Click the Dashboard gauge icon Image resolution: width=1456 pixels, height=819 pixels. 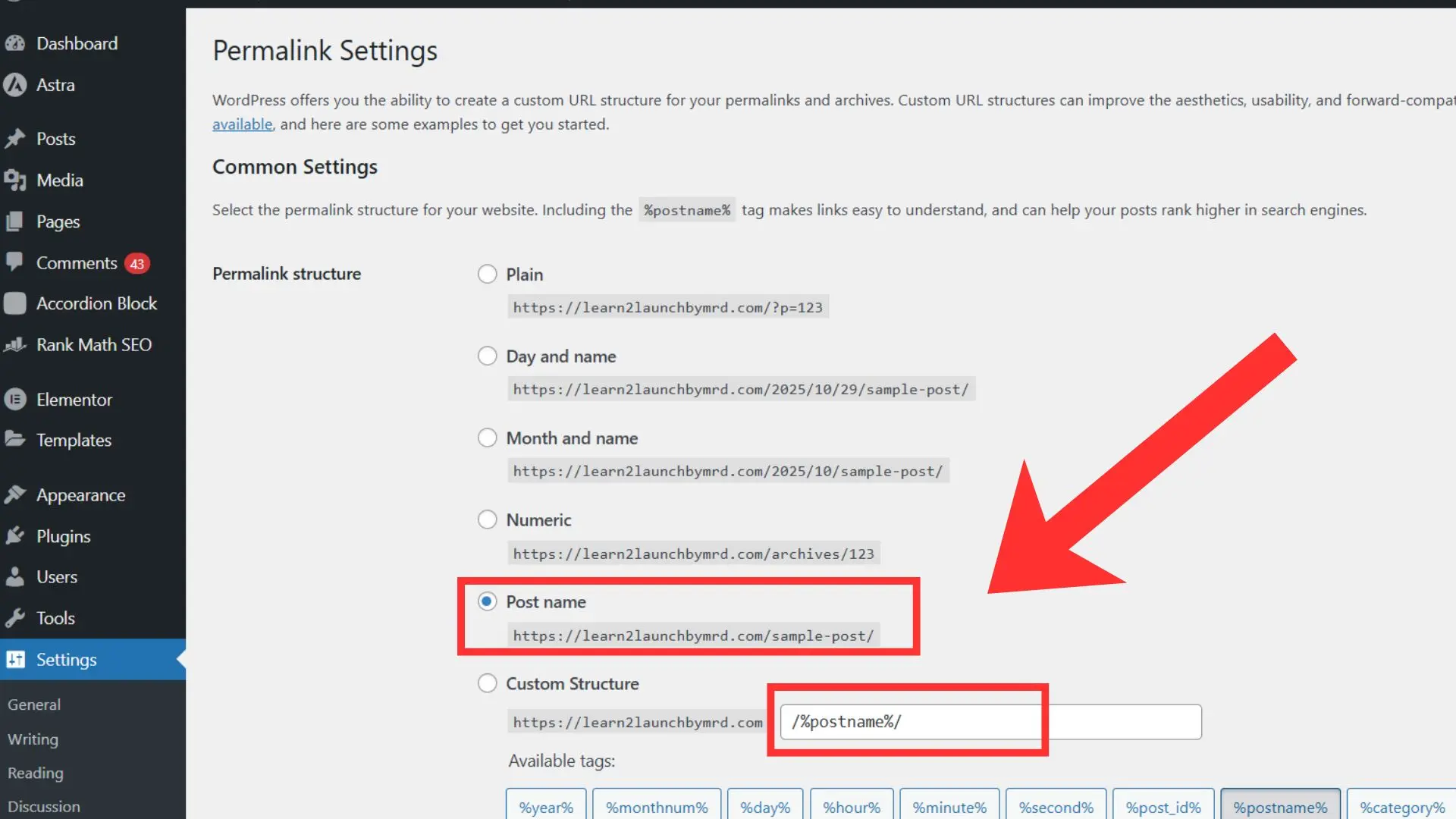15,43
